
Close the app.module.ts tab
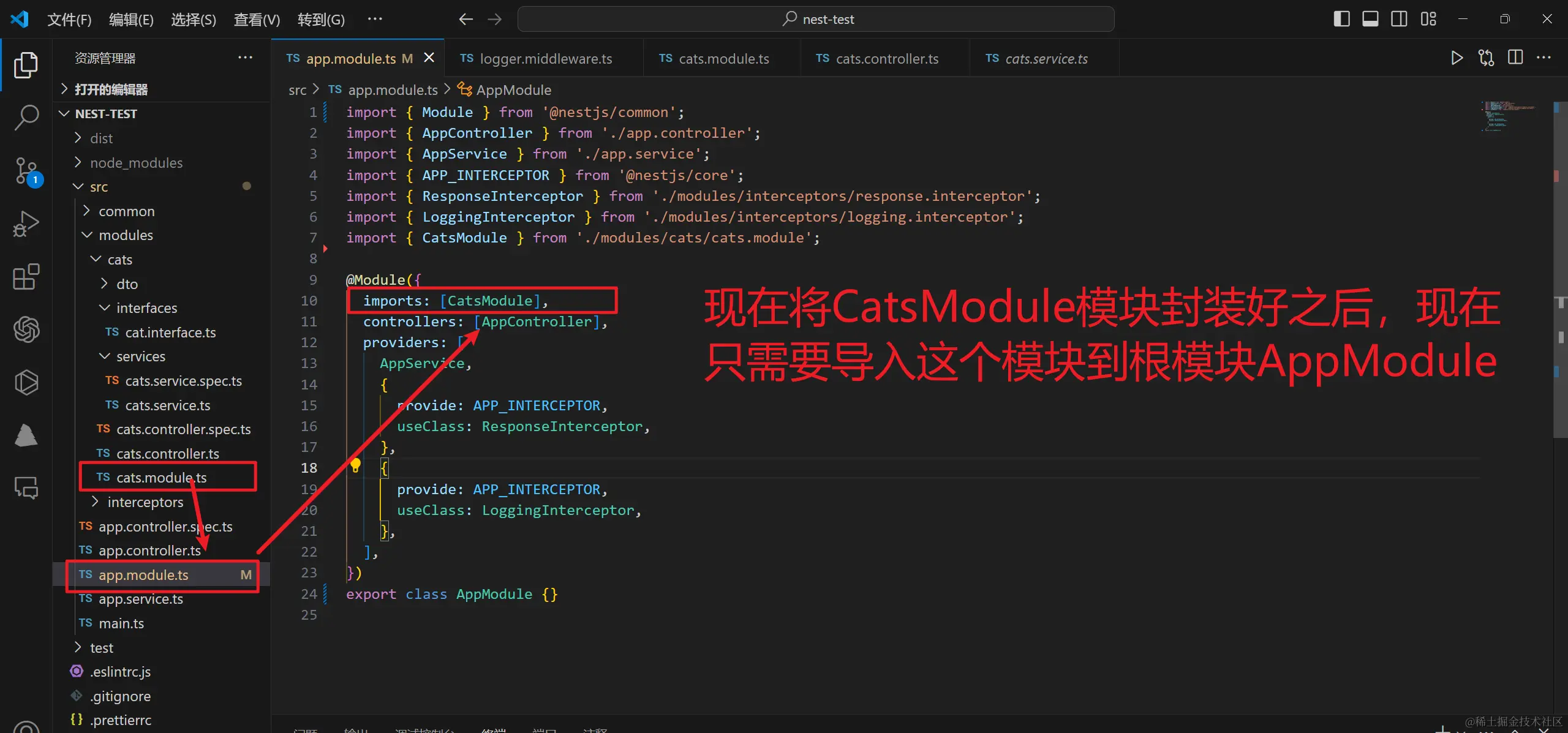tap(429, 58)
